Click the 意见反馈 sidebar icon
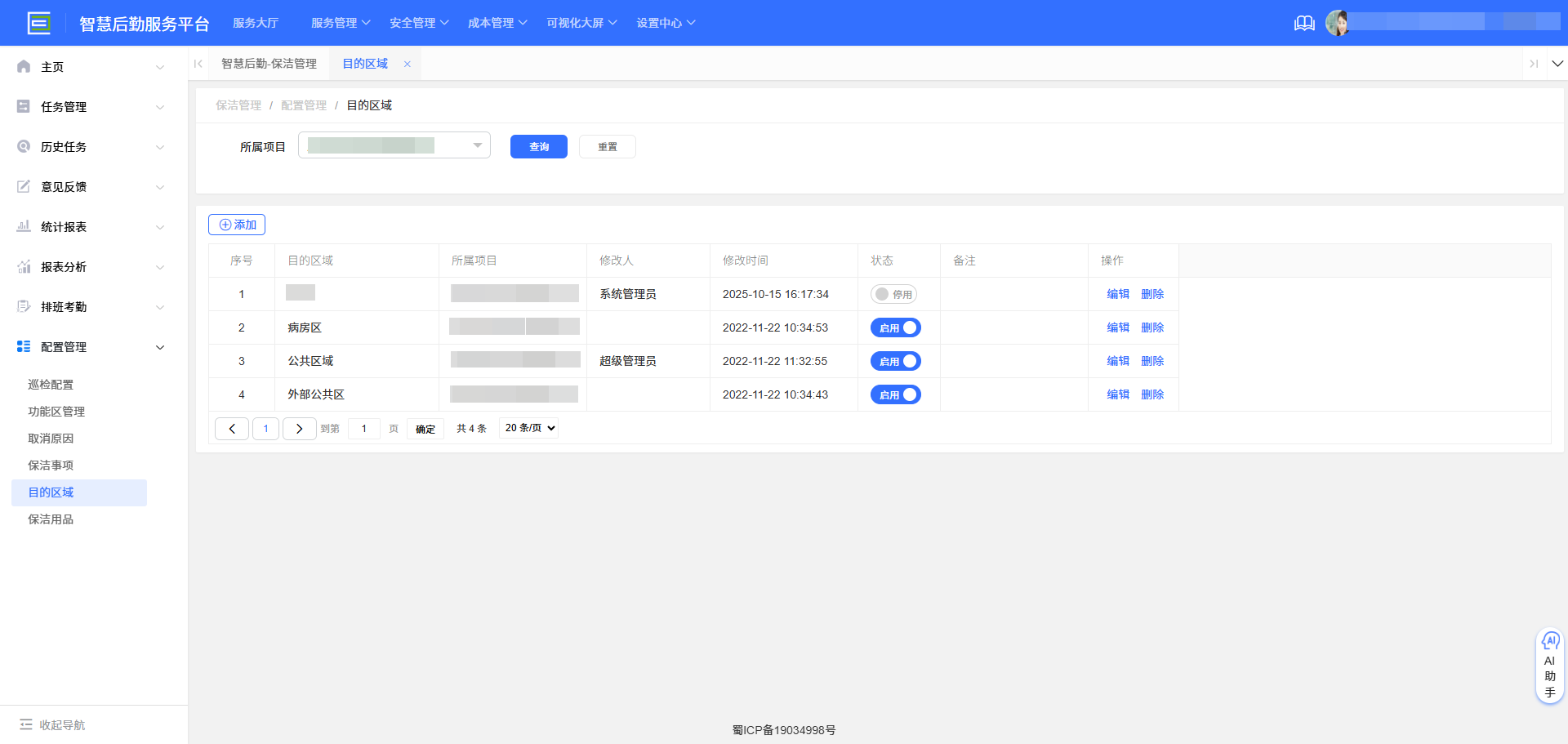This screenshot has width=1568, height=744. [x=23, y=186]
